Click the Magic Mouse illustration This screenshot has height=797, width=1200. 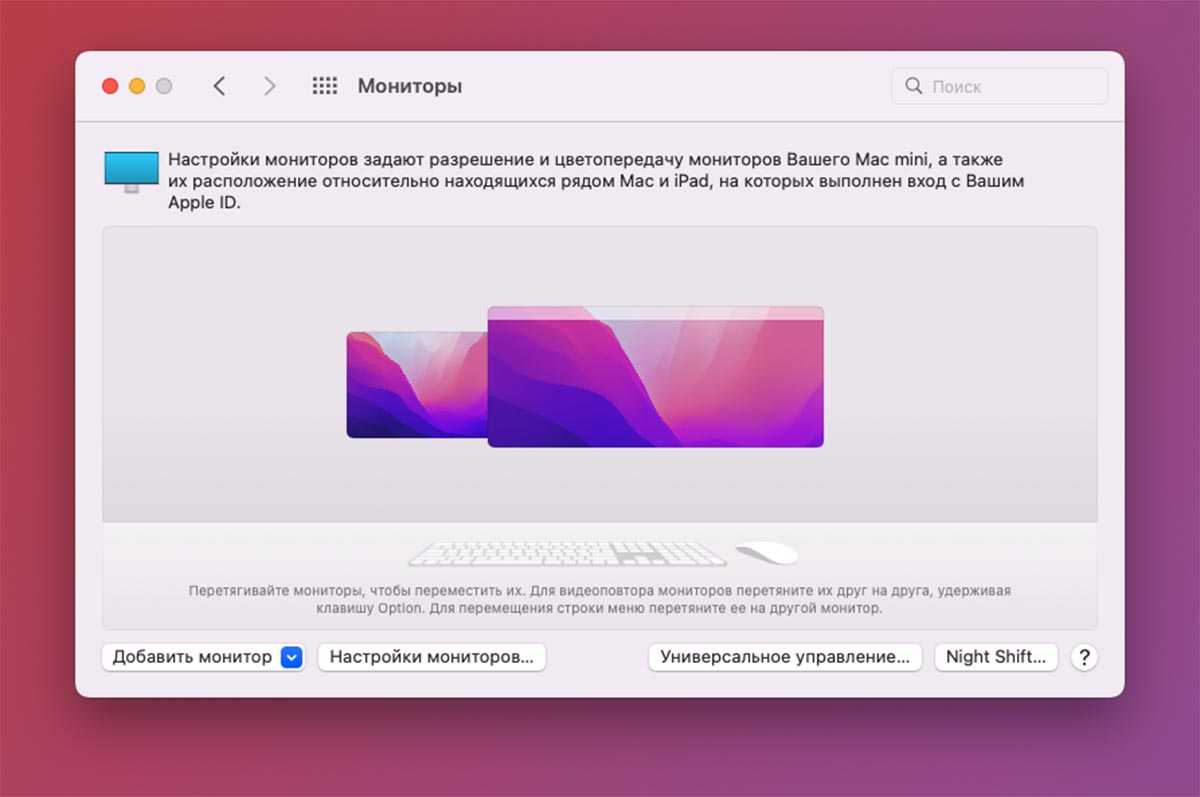point(767,552)
